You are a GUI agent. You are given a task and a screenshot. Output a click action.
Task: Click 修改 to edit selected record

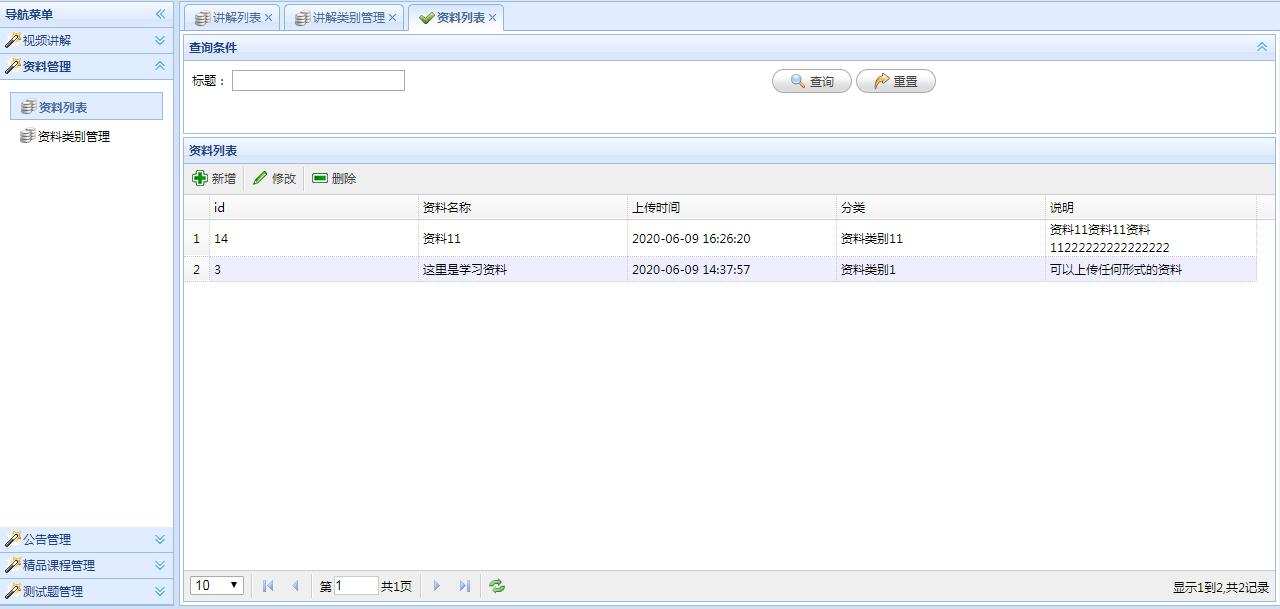pyautogui.click(x=274, y=178)
